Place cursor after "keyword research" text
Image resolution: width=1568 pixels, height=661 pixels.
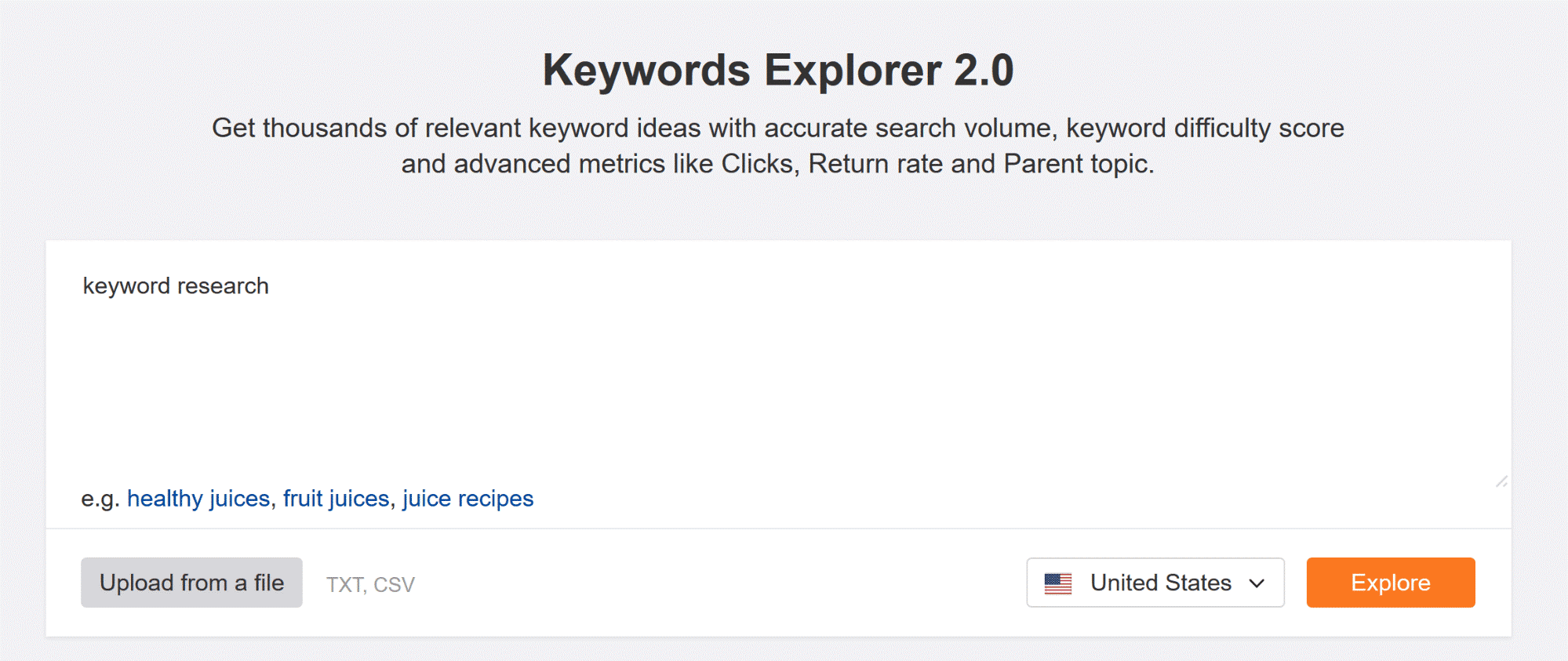pyautogui.click(x=276, y=285)
